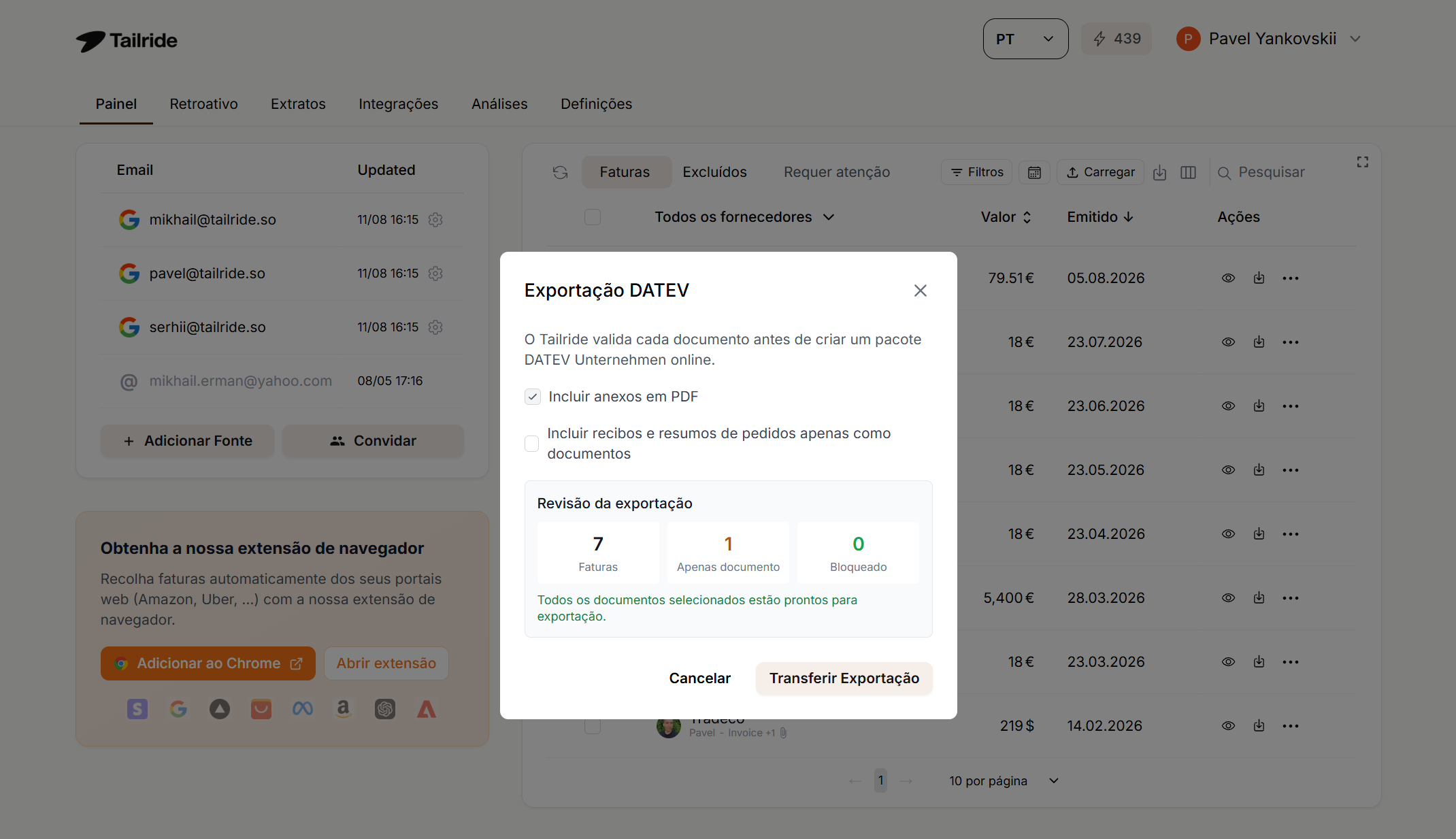Open the column layout icon

coord(1189,173)
